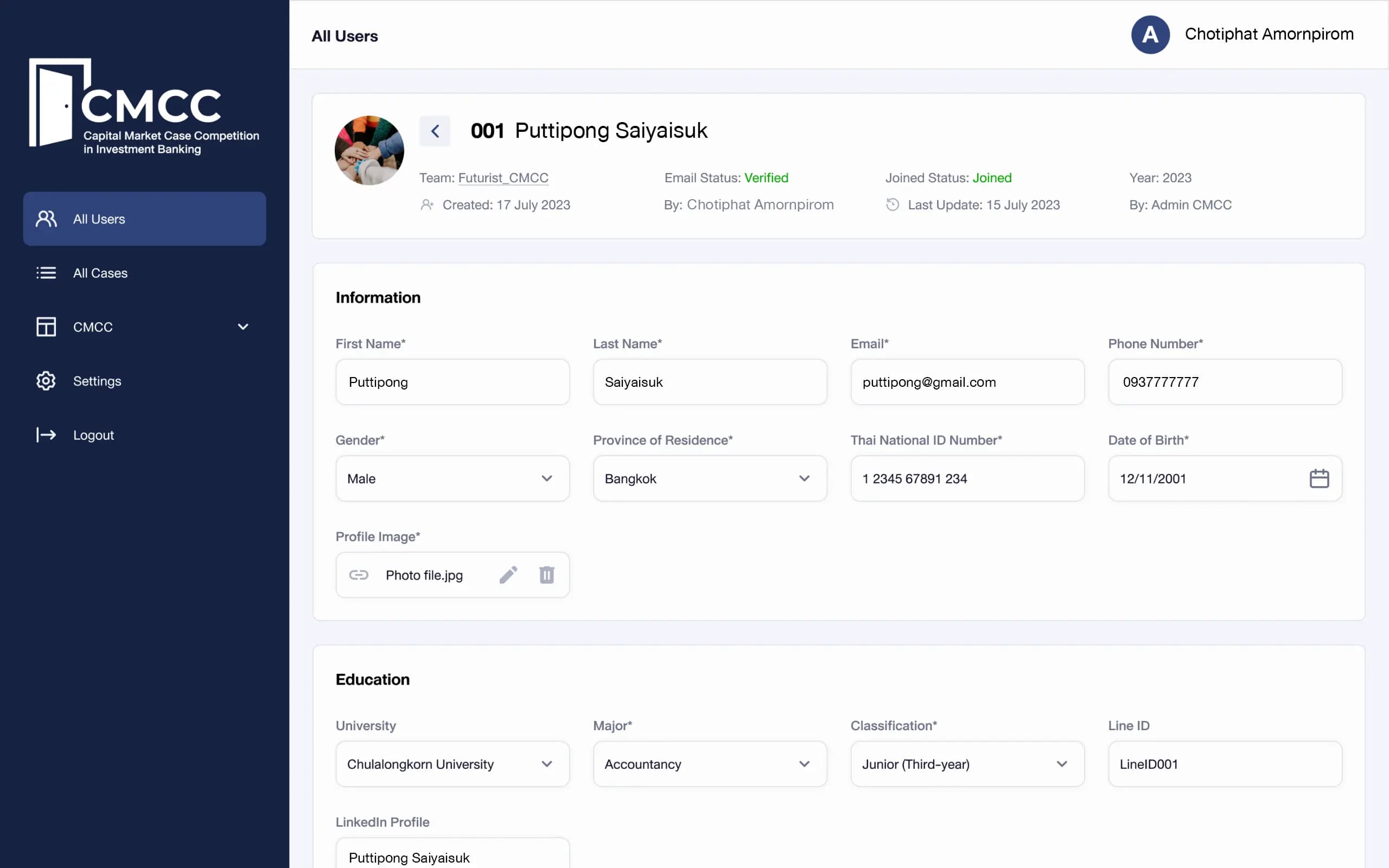The height and width of the screenshot is (868, 1389).
Task: Click the Settings gear icon in sidebar
Action: 46,381
